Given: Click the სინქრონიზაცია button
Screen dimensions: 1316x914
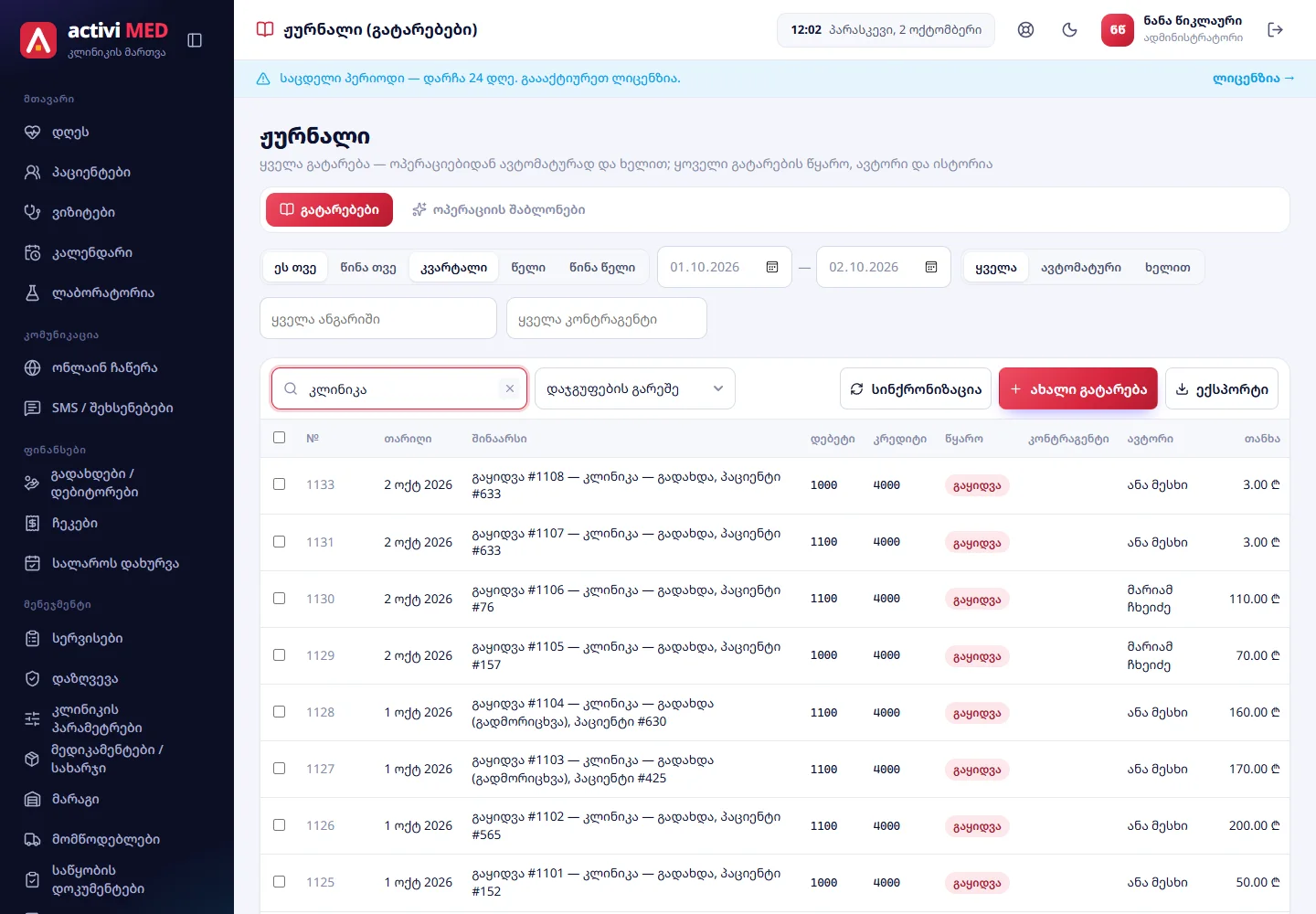Looking at the screenshot, I should tap(916, 388).
